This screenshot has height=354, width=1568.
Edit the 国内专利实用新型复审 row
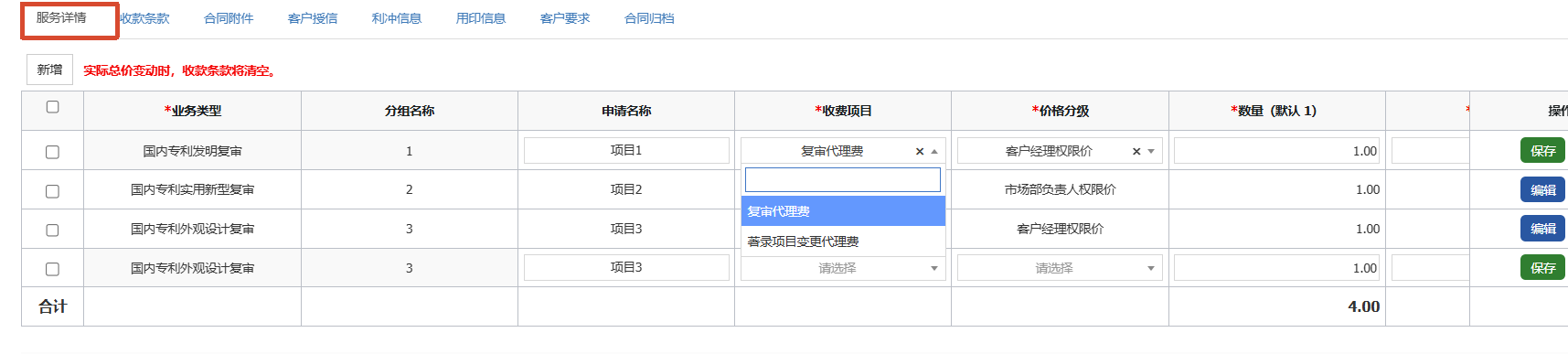[1542, 189]
